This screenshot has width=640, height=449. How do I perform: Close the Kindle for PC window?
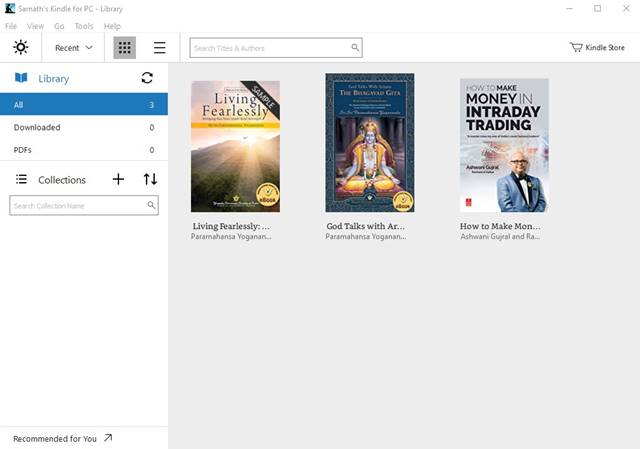[626, 8]
